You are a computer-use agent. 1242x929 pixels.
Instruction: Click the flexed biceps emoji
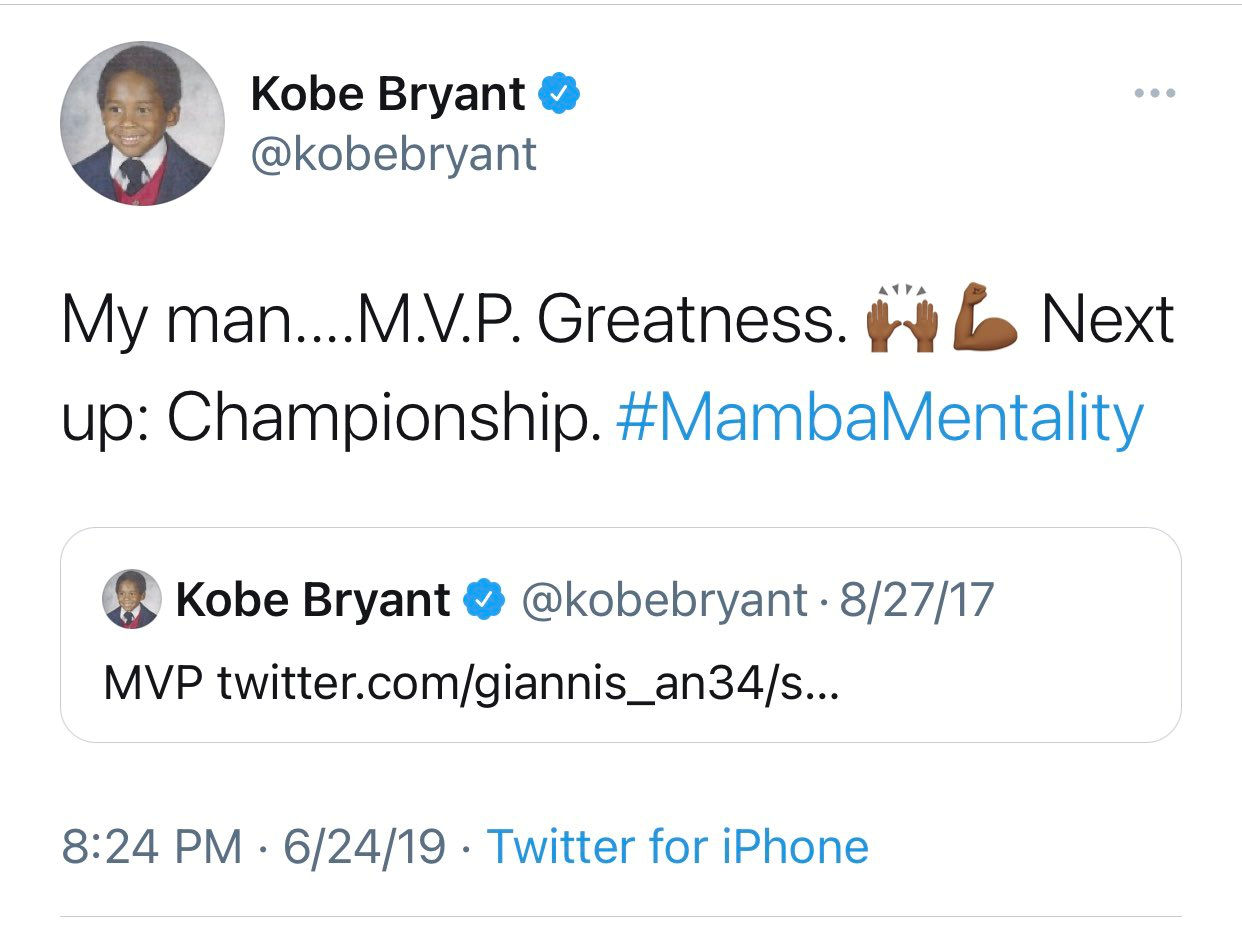point(986,320)
